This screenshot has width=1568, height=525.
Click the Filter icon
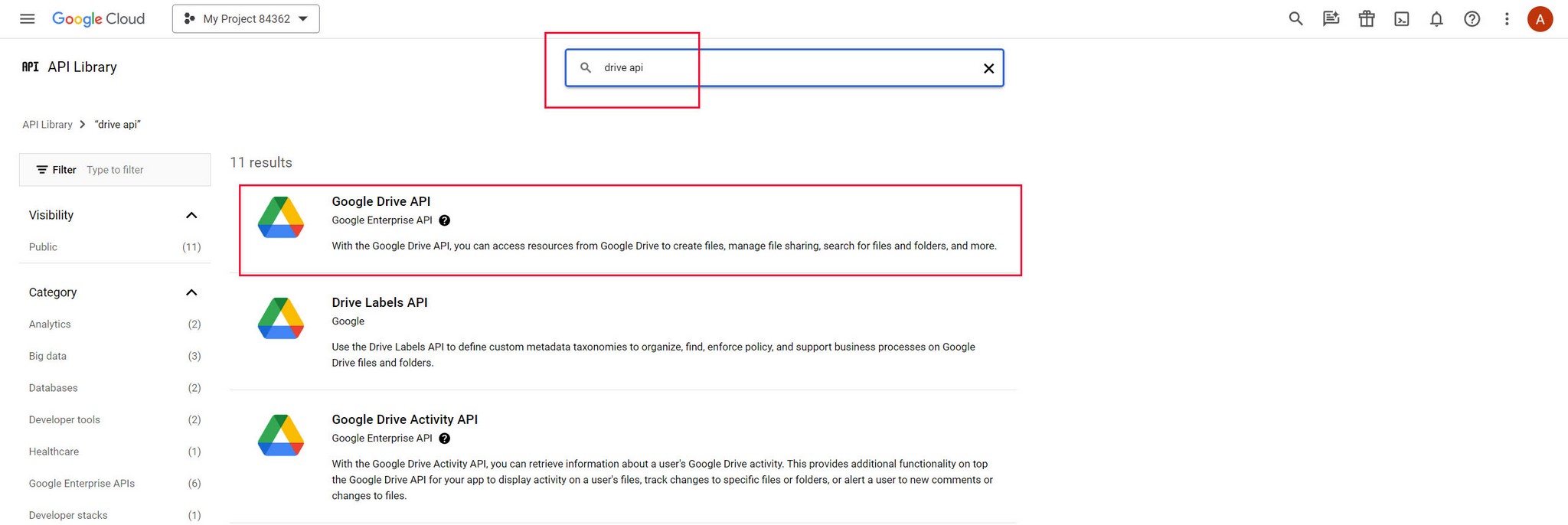coord(42,170)
